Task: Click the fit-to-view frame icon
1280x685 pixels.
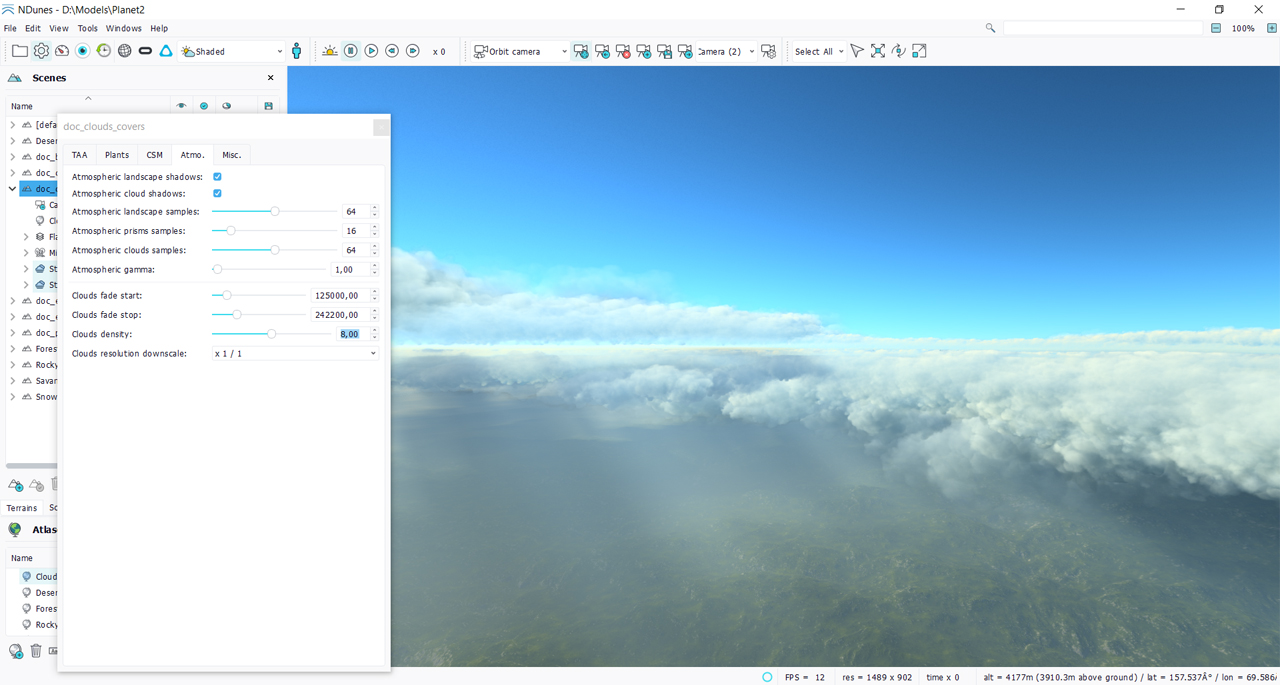Action: 878,51
